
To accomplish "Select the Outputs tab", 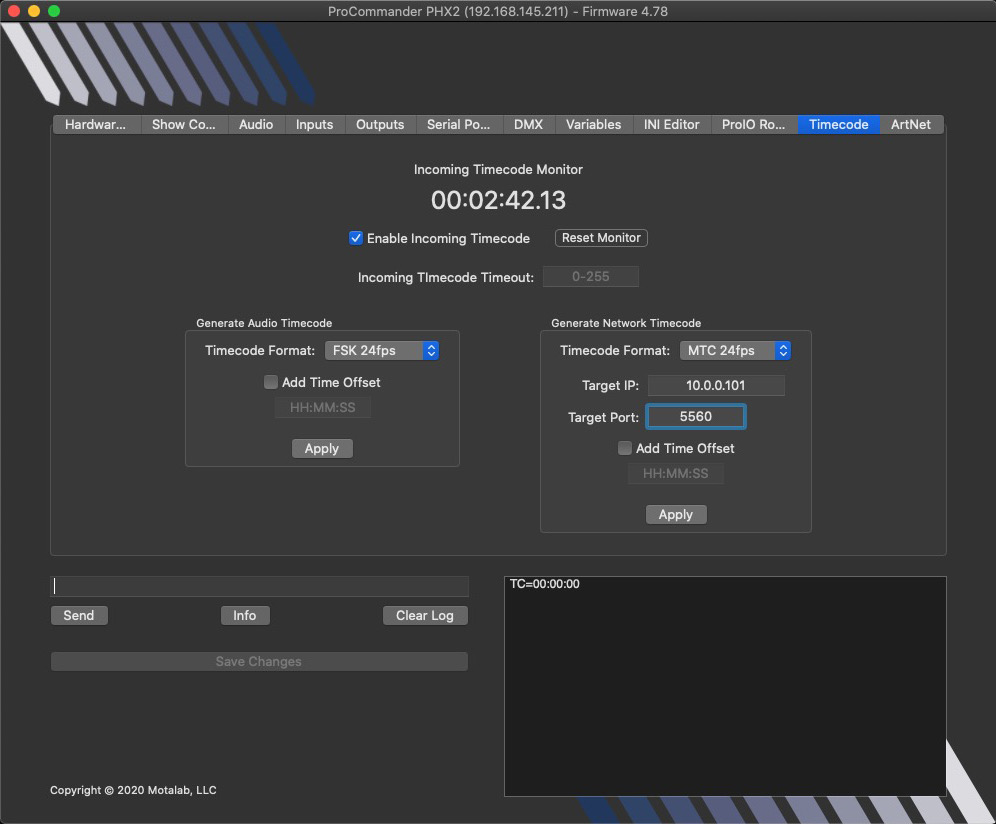I will pyautogui.click(x=380, y=125).
